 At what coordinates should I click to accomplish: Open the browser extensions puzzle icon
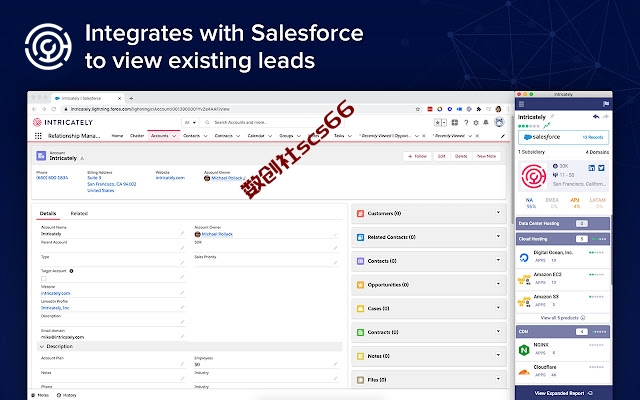(x=479, y=109)
